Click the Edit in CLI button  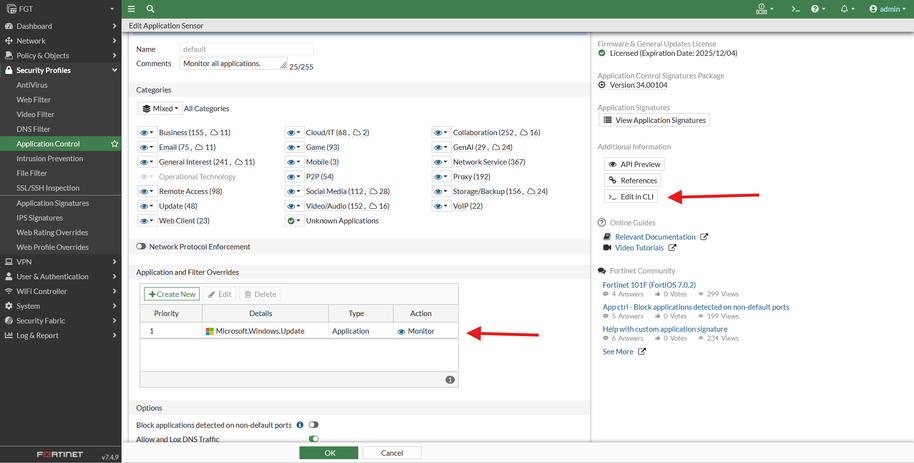pyautogui.click(x=632, y=197)
